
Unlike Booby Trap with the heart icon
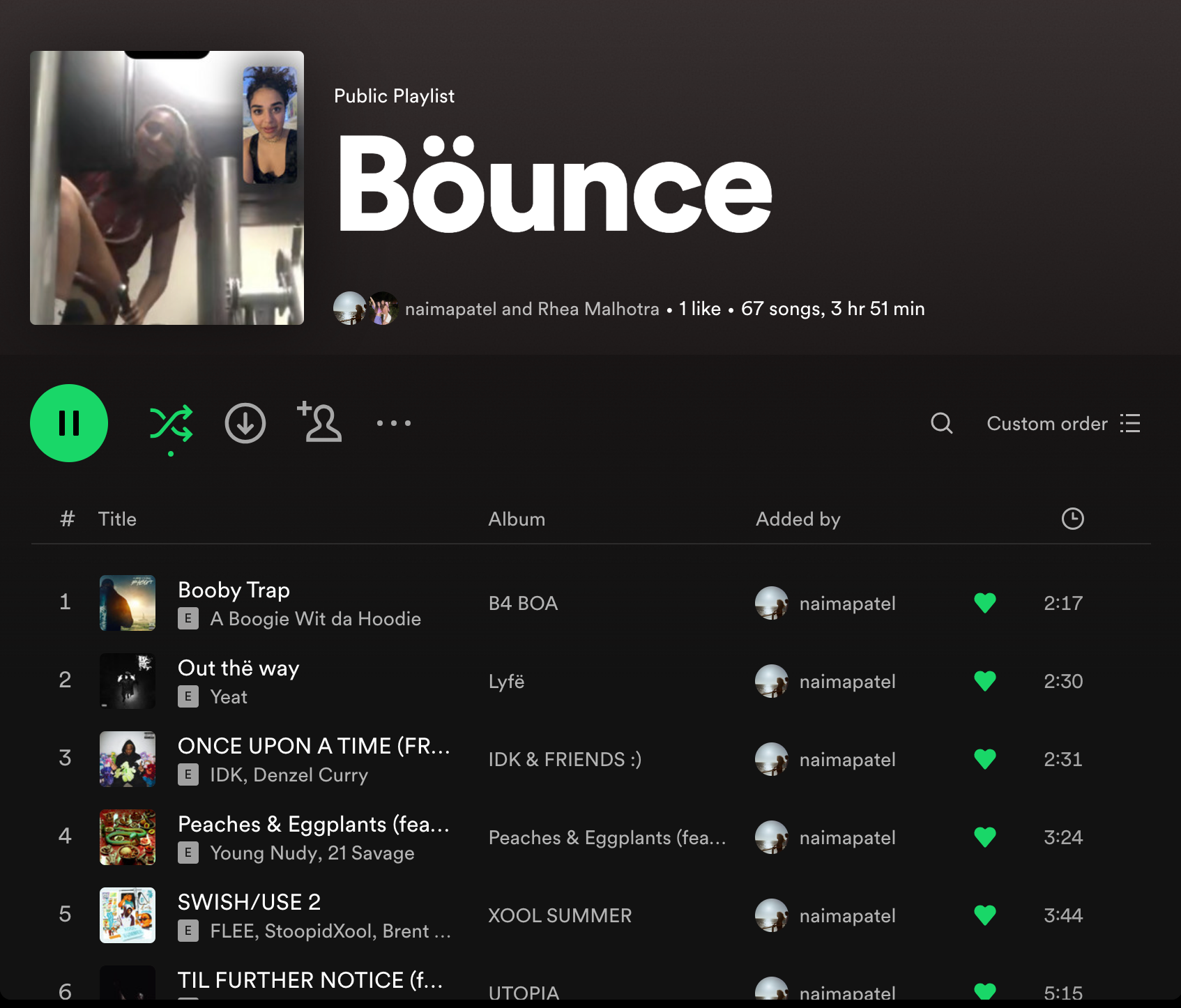[x=984, y=603]
